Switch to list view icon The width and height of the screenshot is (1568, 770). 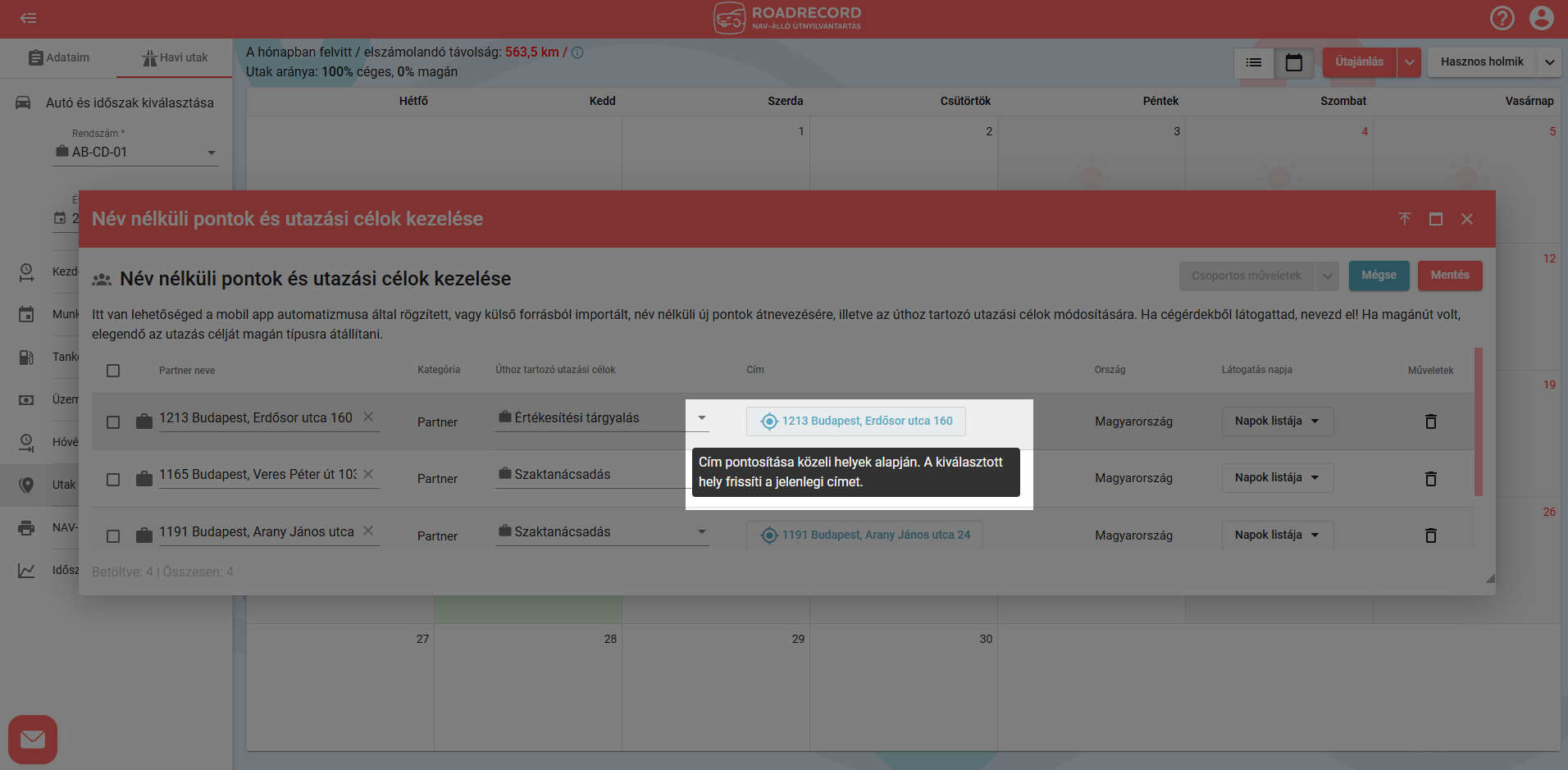click(x=1254, y=62)
